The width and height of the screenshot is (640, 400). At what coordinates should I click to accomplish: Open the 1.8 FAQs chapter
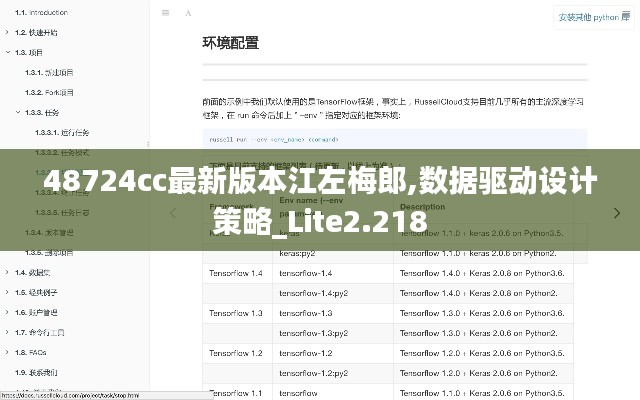coord(31,353)
